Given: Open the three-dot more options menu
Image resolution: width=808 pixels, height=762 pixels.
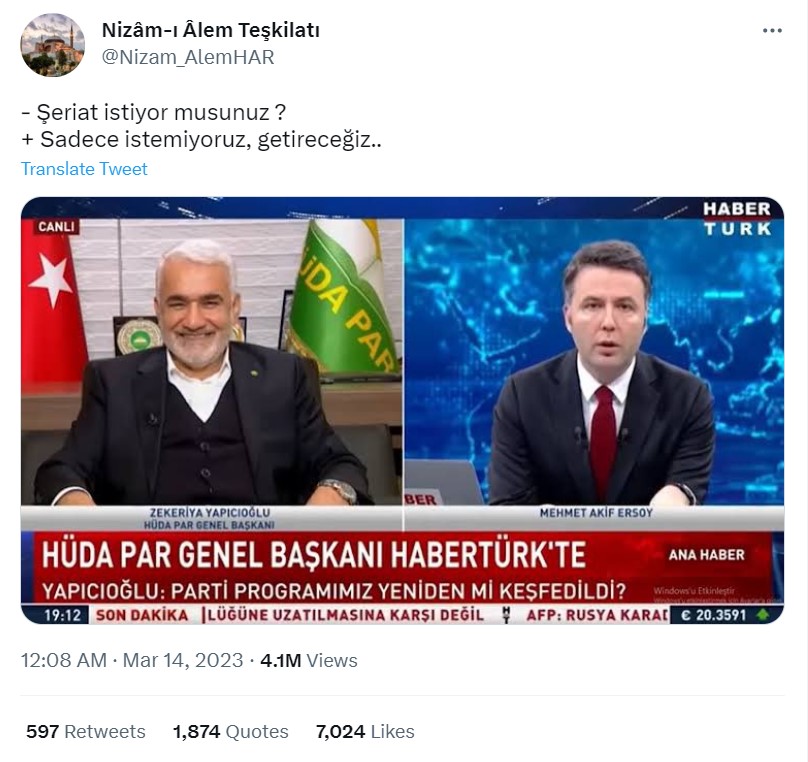Looking at the screenshot, I should click(x=772, y=31).
